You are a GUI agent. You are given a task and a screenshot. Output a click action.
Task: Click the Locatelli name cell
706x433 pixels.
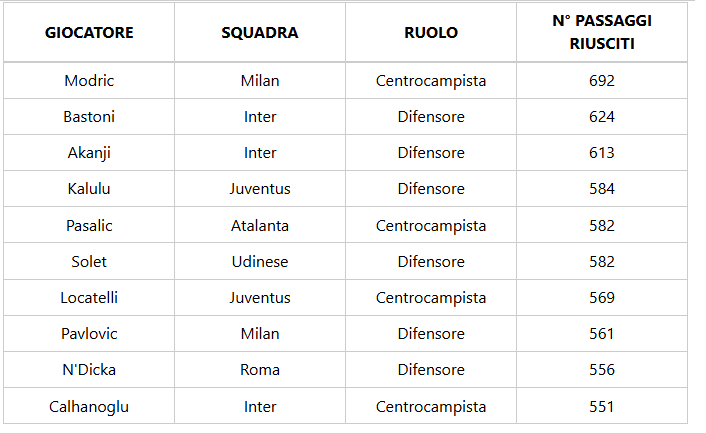point(89,298)
